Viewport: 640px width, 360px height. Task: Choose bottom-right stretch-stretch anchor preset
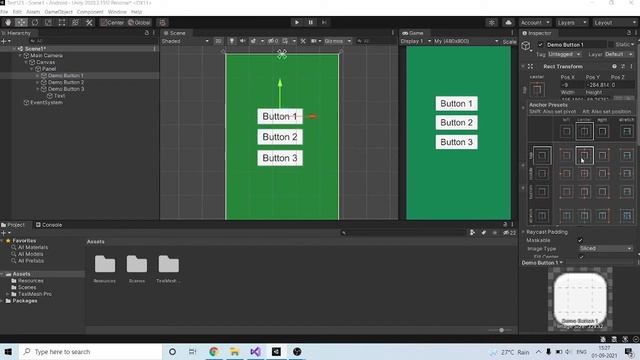(627, 216)
